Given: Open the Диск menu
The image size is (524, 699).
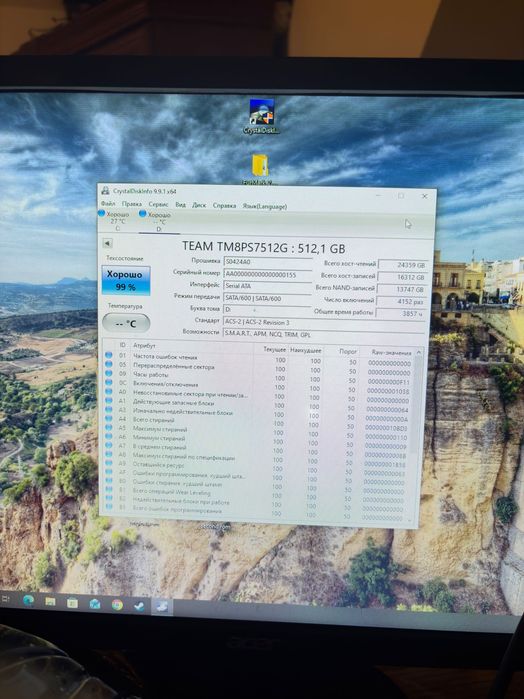Looking at the screenshot, I should tap(199, 205).
